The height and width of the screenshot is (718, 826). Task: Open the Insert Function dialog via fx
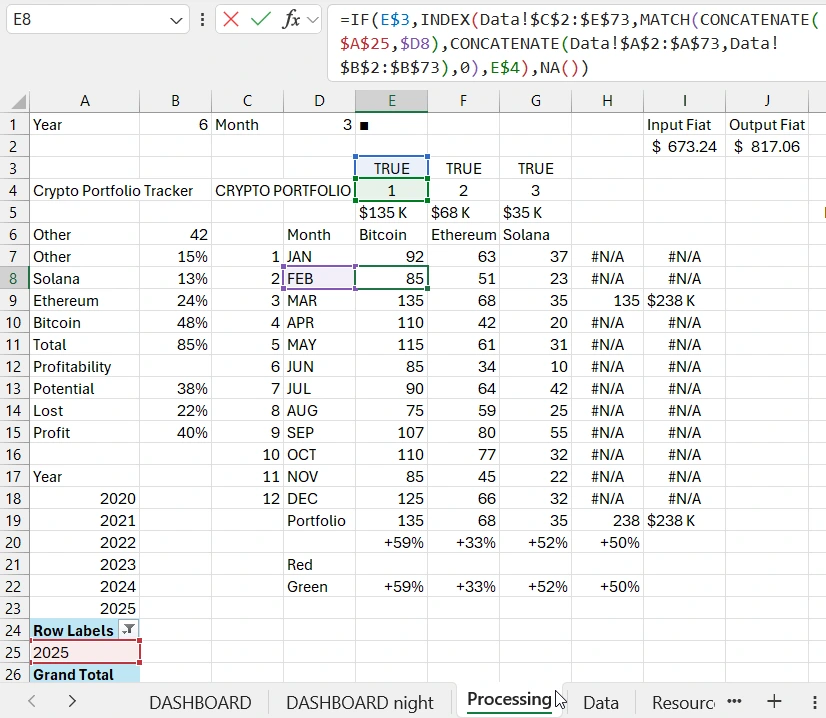(291, 18)
